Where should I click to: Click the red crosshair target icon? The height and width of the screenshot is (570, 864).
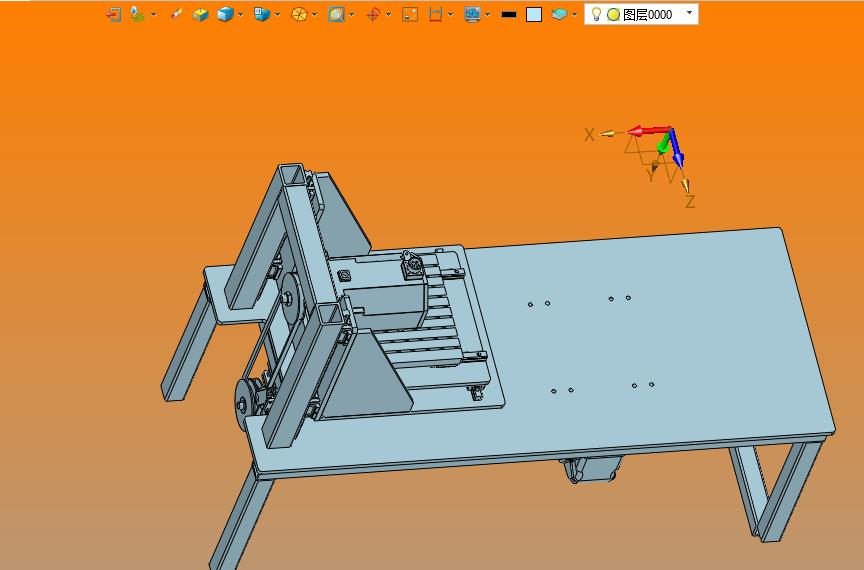pos(373,14)
